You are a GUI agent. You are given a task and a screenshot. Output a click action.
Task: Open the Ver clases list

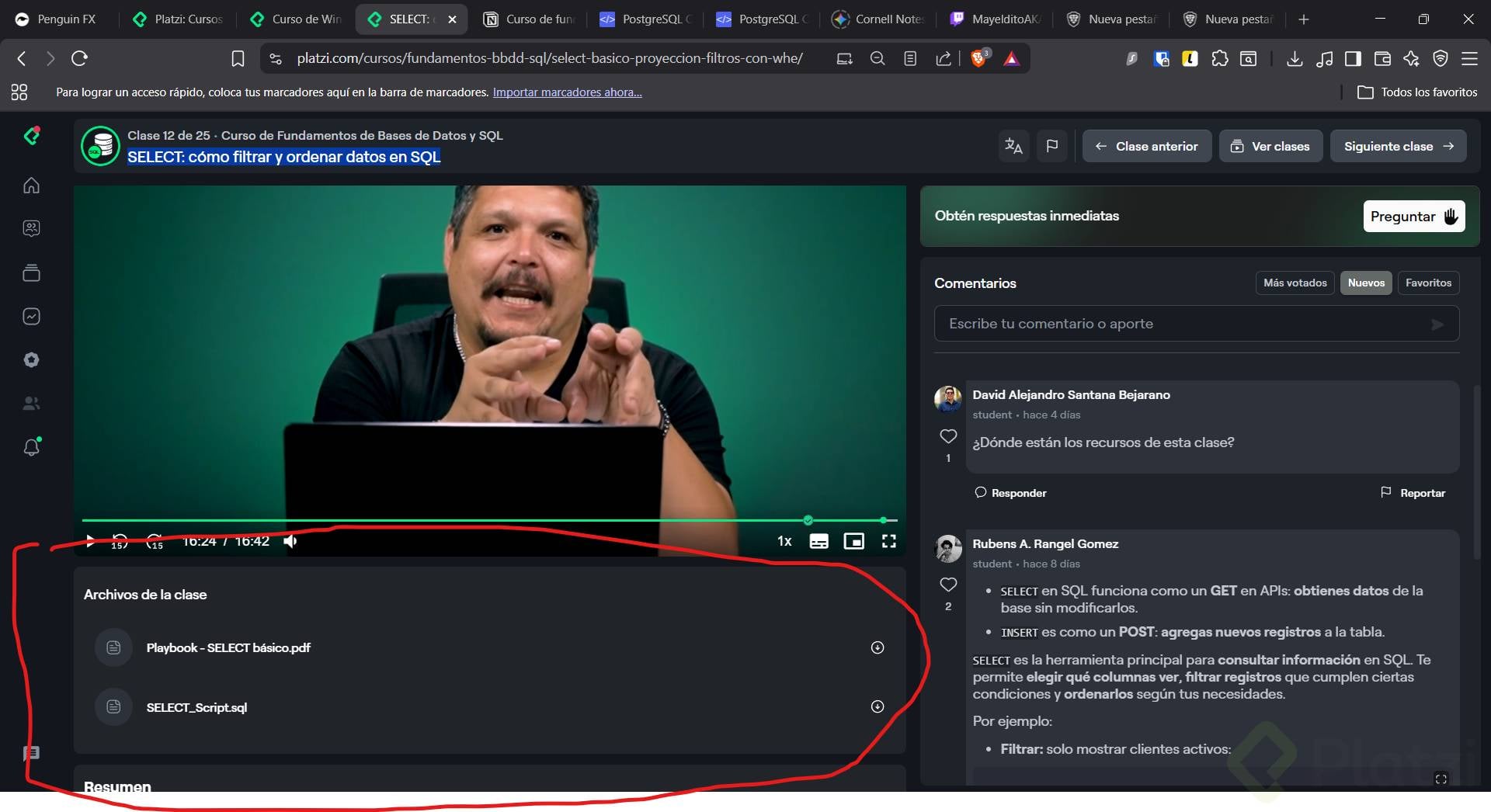point(1270,146)
